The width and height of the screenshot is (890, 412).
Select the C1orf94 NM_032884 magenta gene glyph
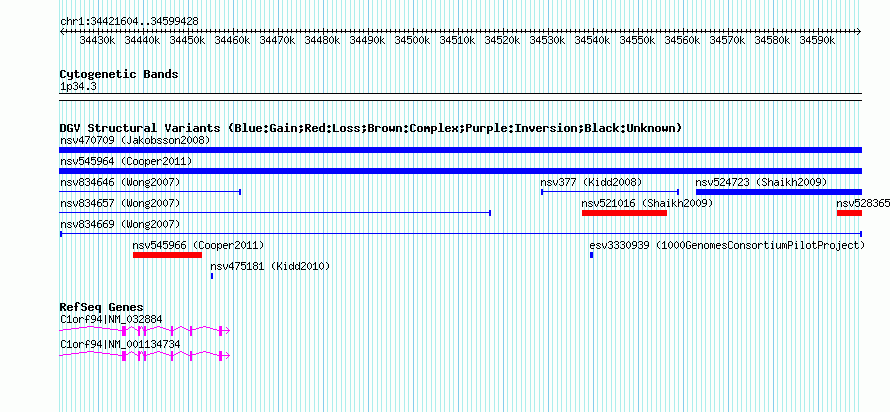[x=145, y=330]
